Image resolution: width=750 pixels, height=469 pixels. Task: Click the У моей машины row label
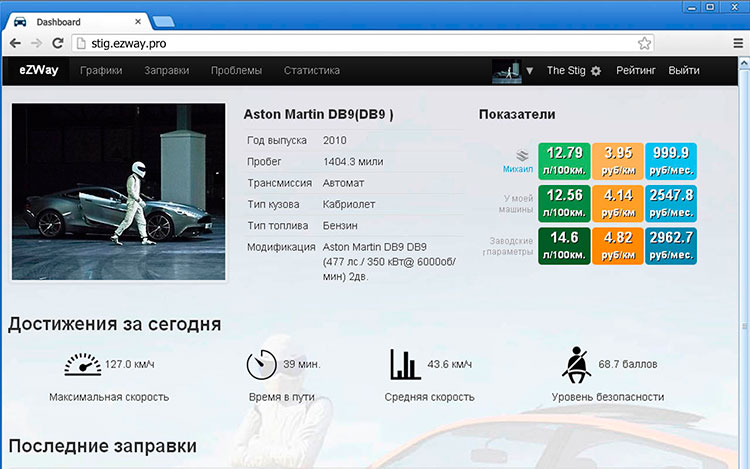pyautogui.click(x=516, y=204)
